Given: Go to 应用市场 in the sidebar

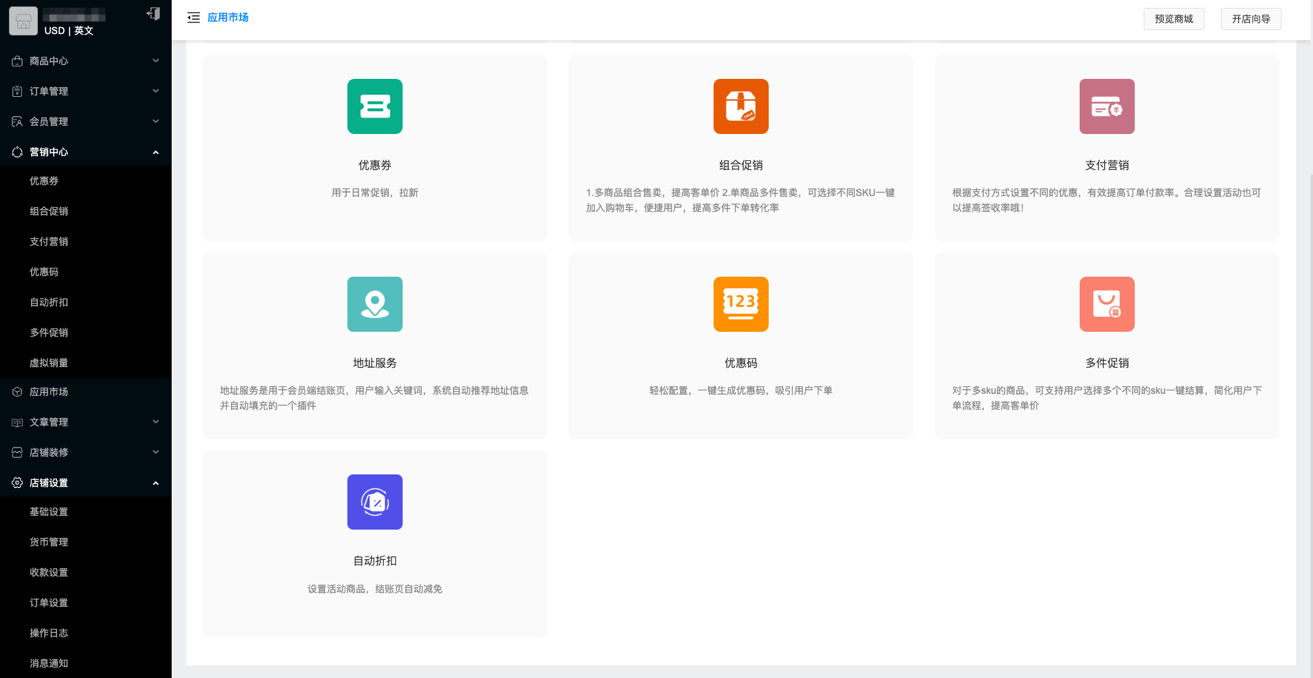Looking at the screenshot, I should [49, 392].
